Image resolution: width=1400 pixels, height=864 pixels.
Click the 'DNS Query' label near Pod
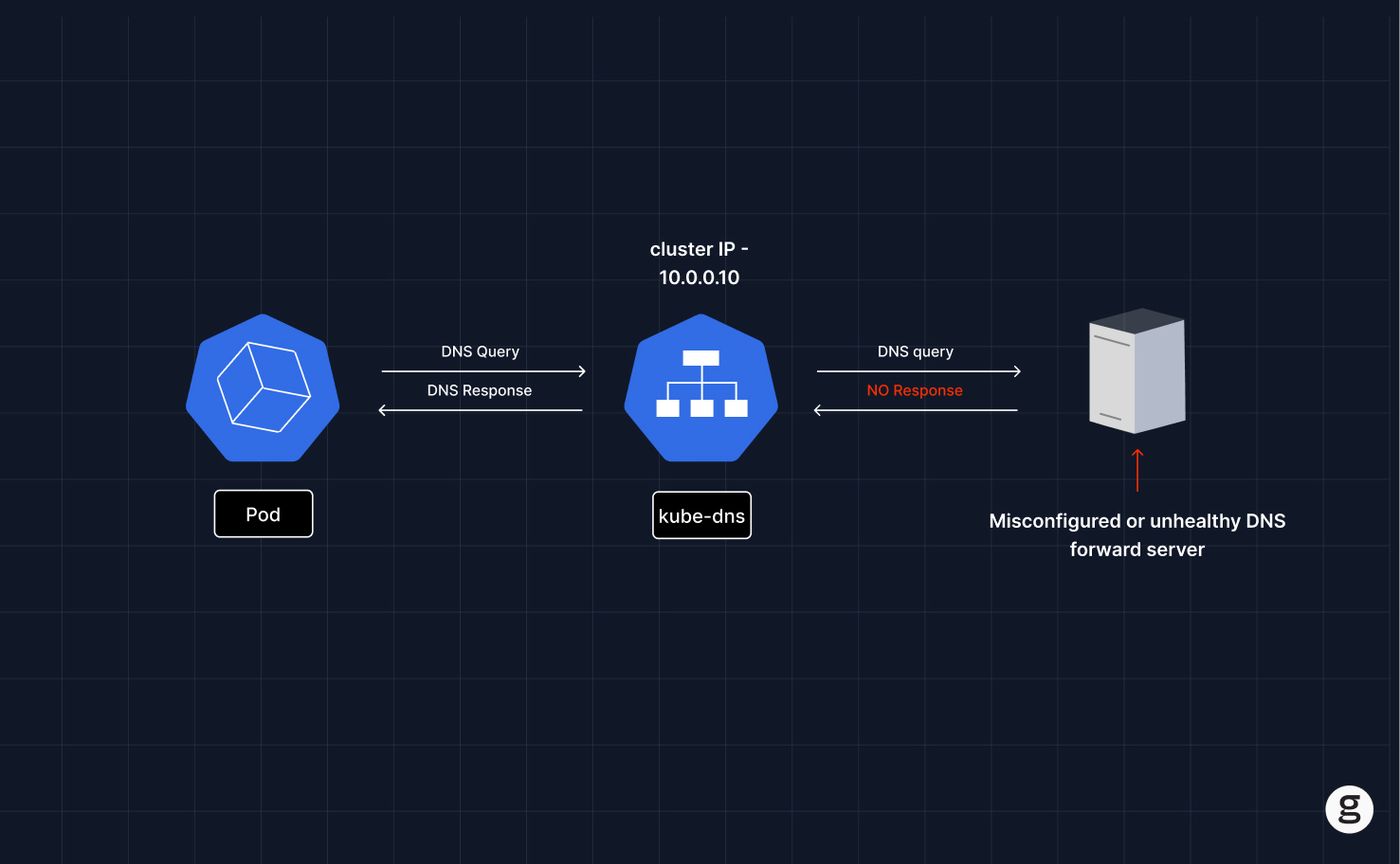click(x=480, y=352)
